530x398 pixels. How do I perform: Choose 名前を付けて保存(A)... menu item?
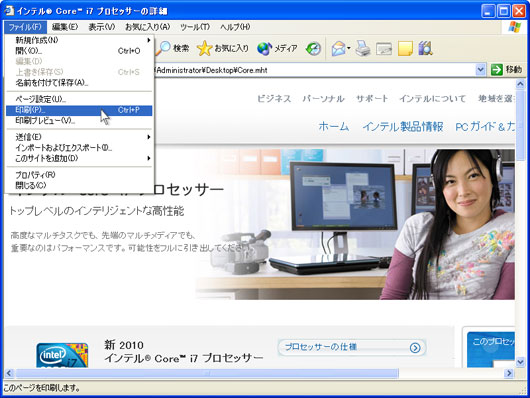79,83
